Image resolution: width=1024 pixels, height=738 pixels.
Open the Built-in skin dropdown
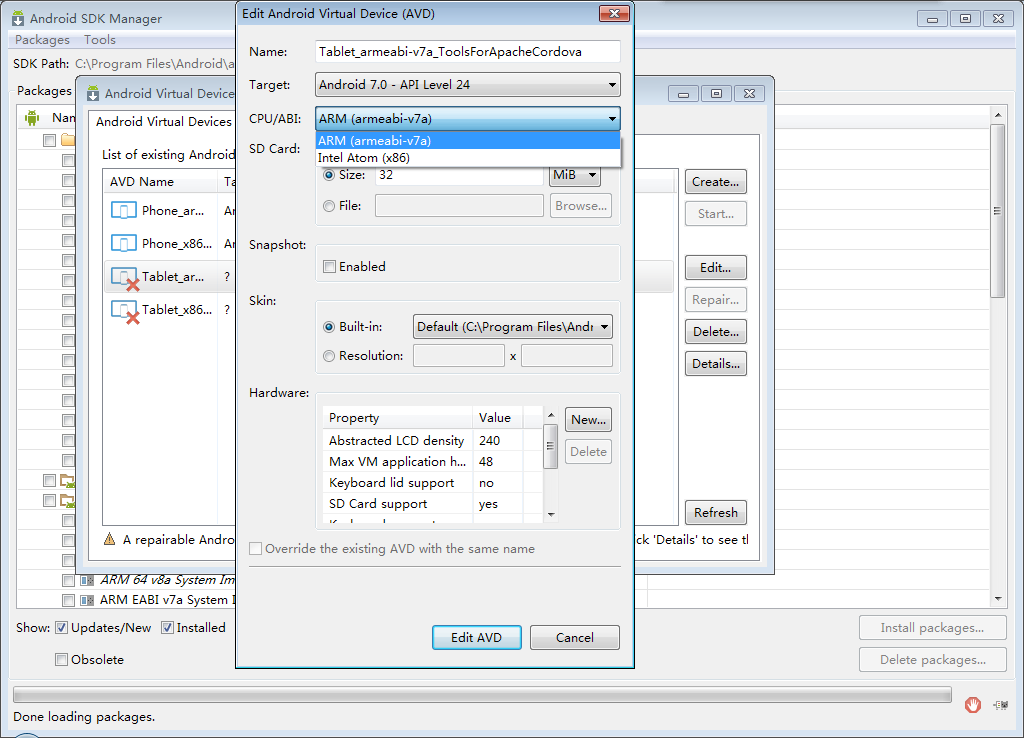coord(513,327)
